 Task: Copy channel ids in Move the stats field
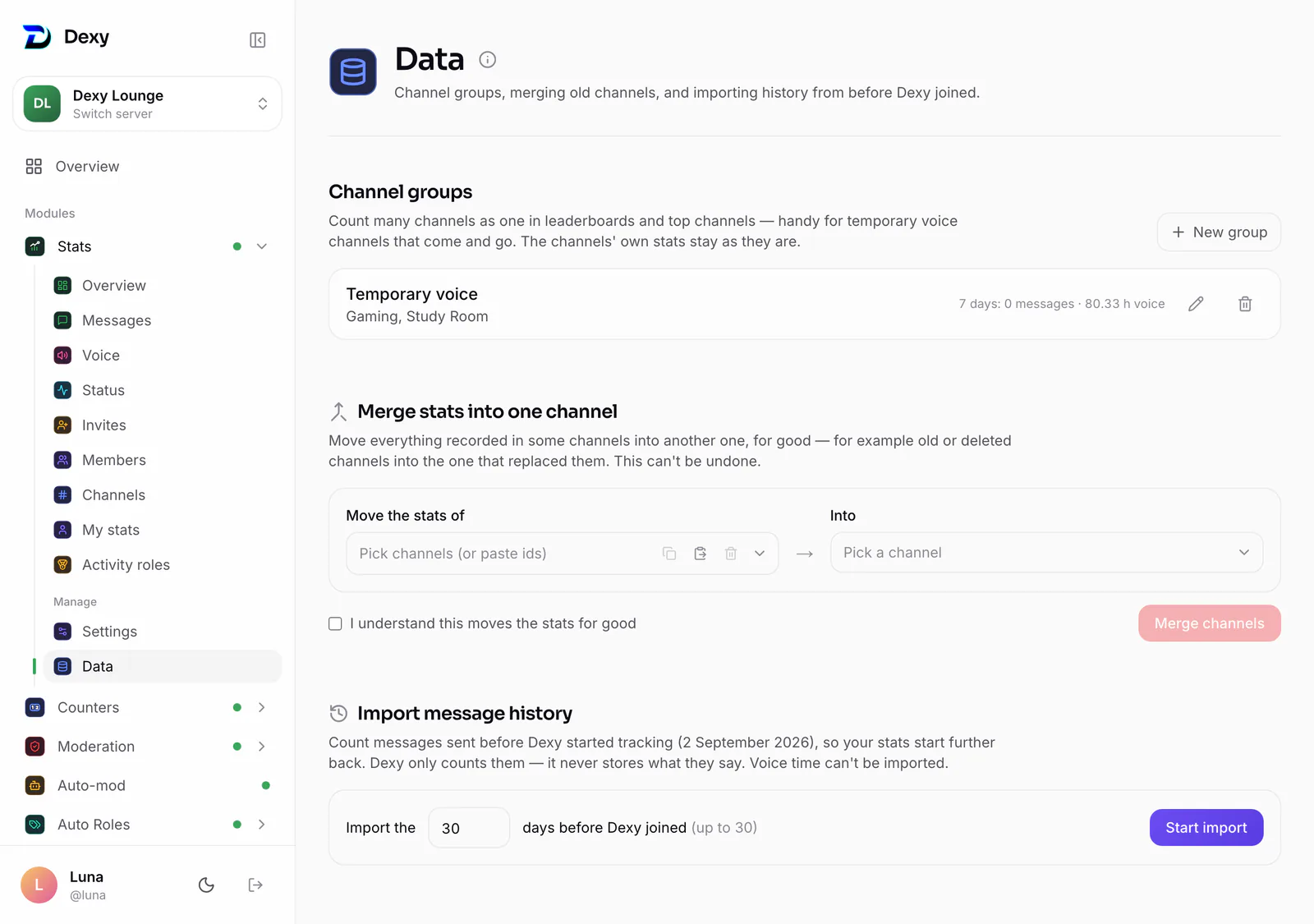[x=669, y=554]
